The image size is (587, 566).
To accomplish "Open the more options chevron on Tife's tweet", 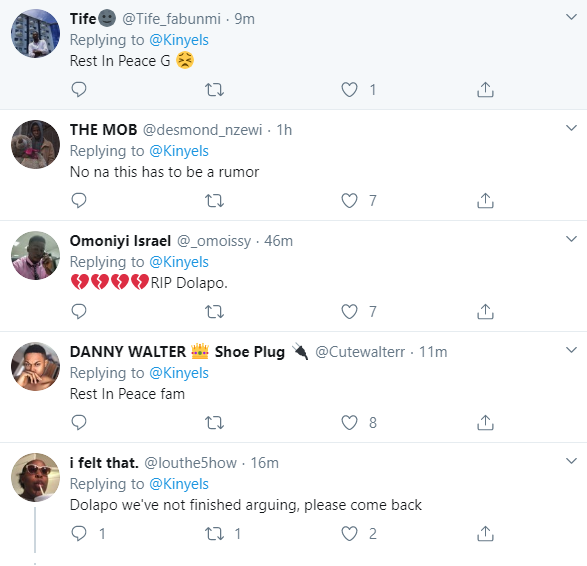I will click(571, 17).
